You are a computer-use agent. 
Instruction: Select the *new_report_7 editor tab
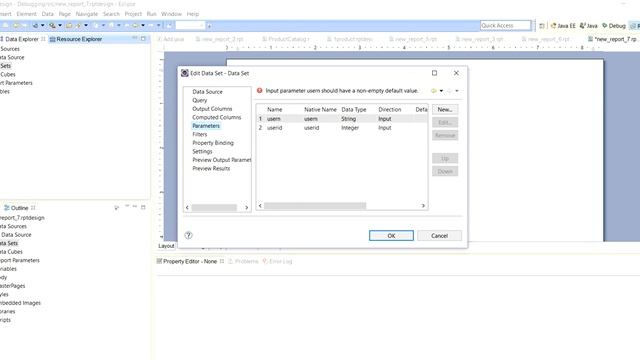[612, 39]
